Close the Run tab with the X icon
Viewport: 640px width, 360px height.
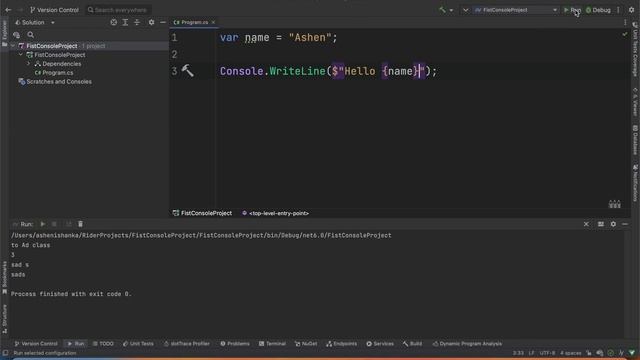point(586,224)
